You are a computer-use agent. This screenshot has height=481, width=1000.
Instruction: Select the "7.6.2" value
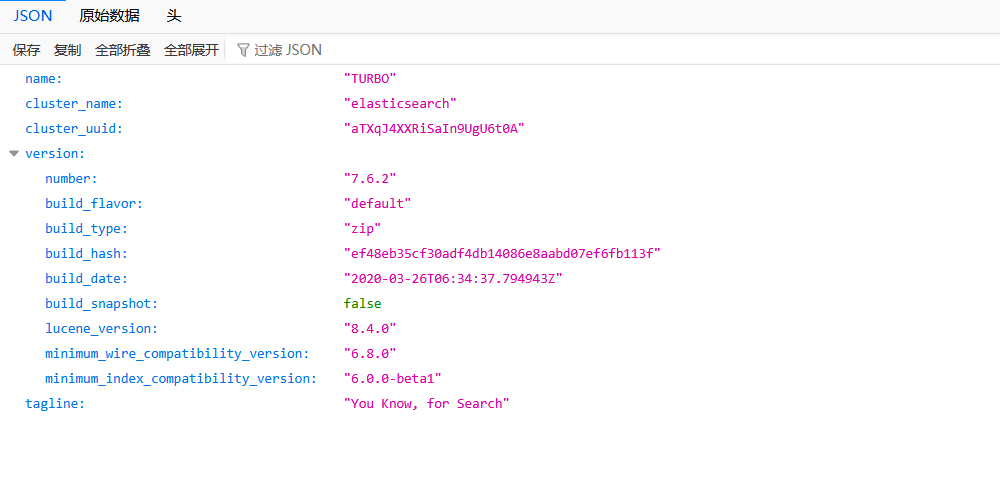coord(370,179)
